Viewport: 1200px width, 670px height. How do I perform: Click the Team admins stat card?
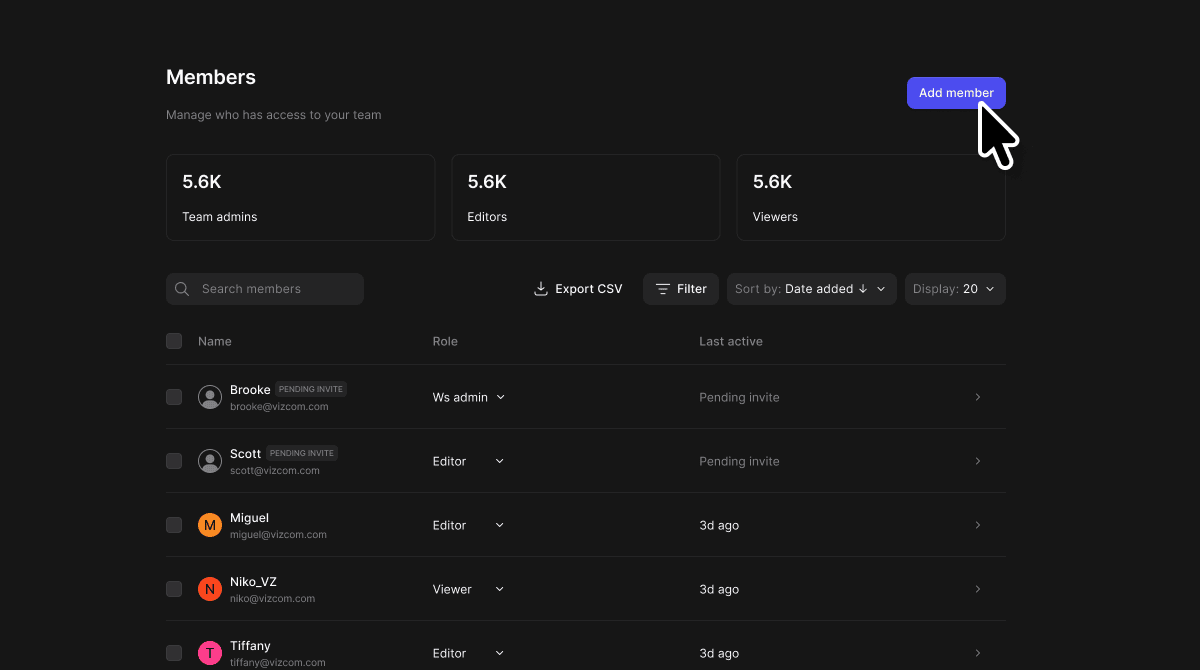tap(301, 197)
